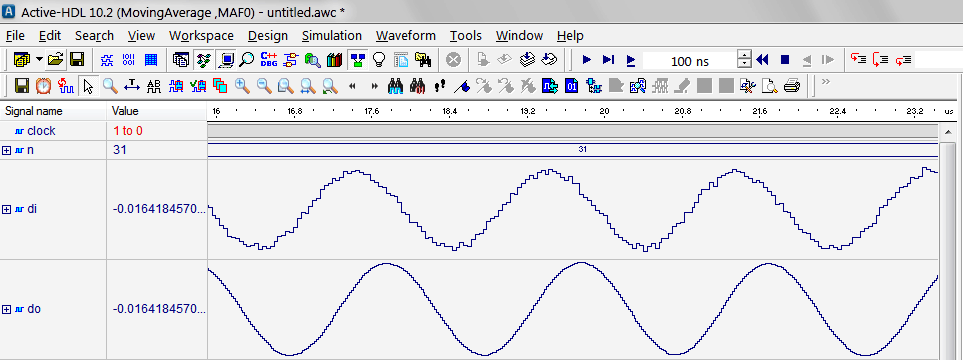Click inside the 100 ns time field
The height and width of the screenshot is (360, 963).
tap(689, 61)
